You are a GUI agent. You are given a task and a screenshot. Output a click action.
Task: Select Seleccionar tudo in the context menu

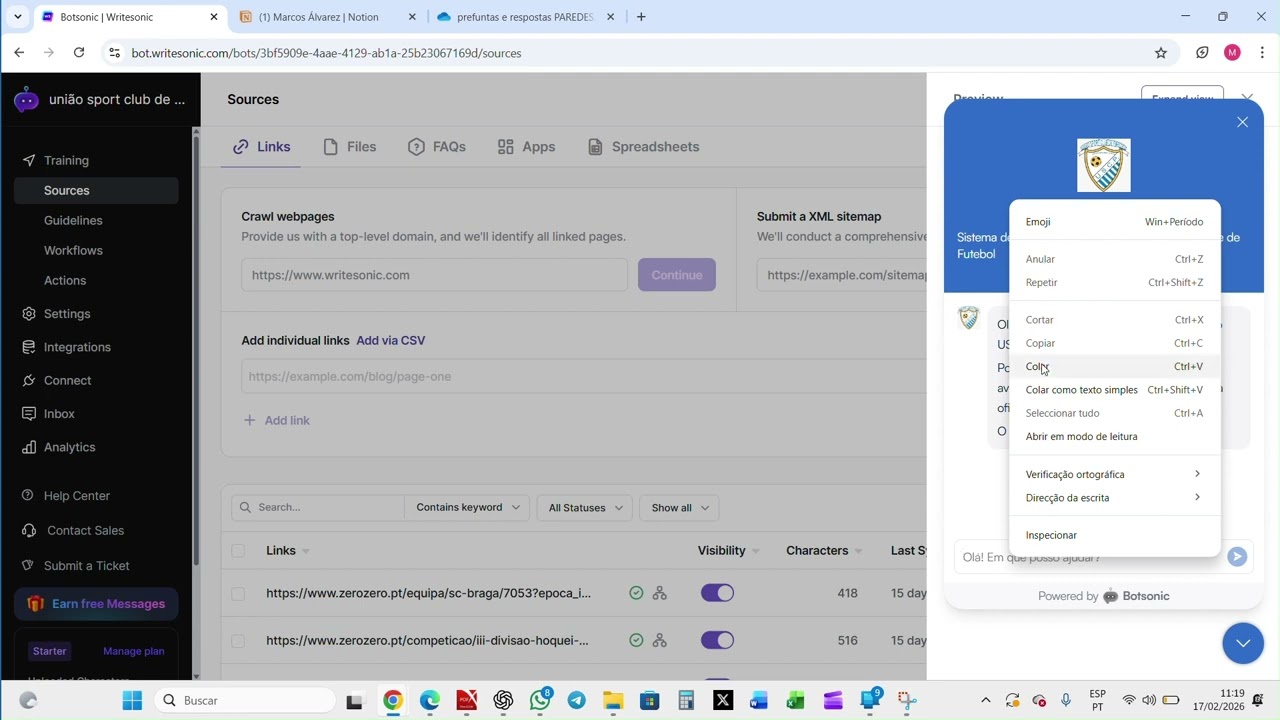(x=1114, y=413)
